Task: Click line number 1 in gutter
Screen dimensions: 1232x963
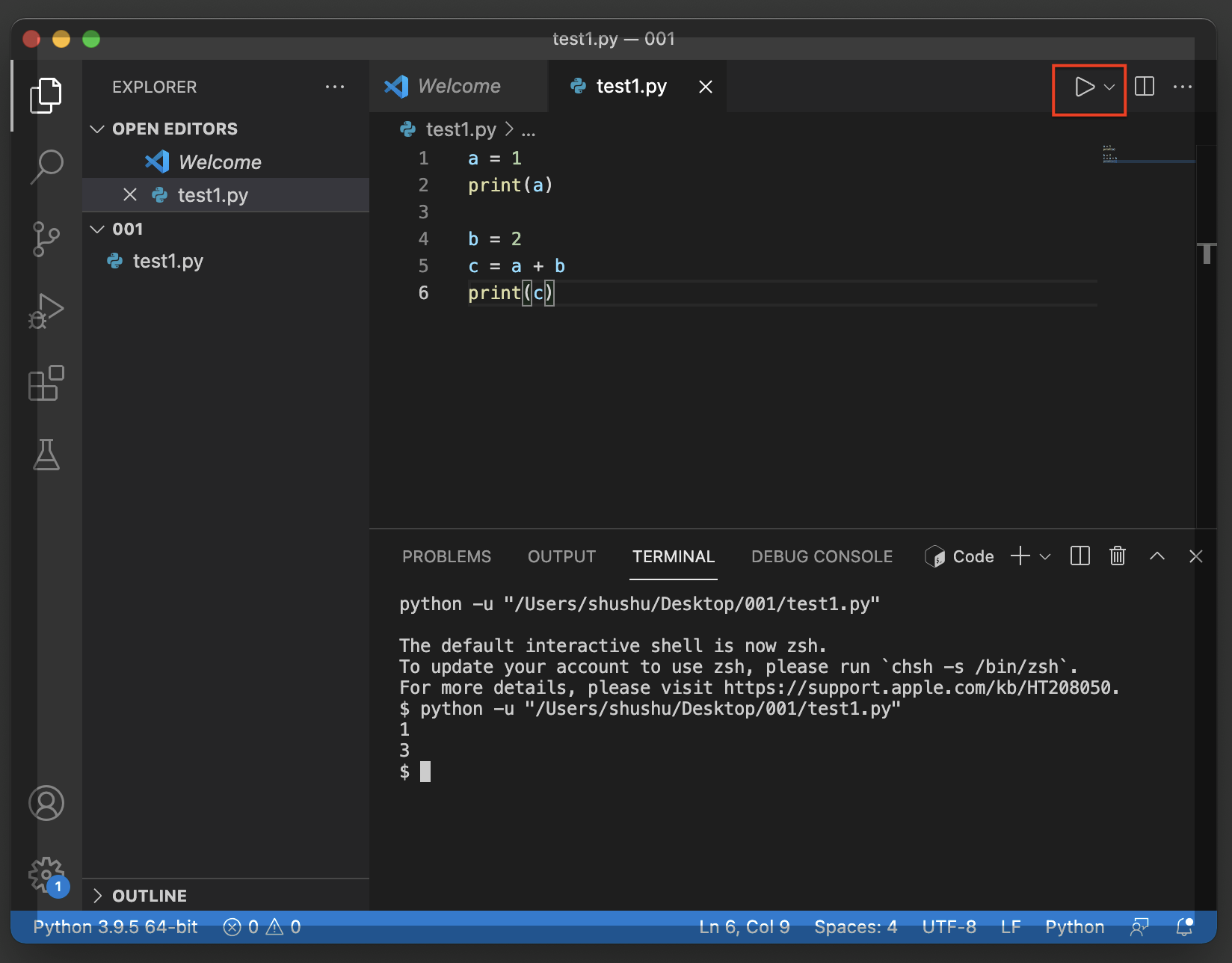Action: 423,158
